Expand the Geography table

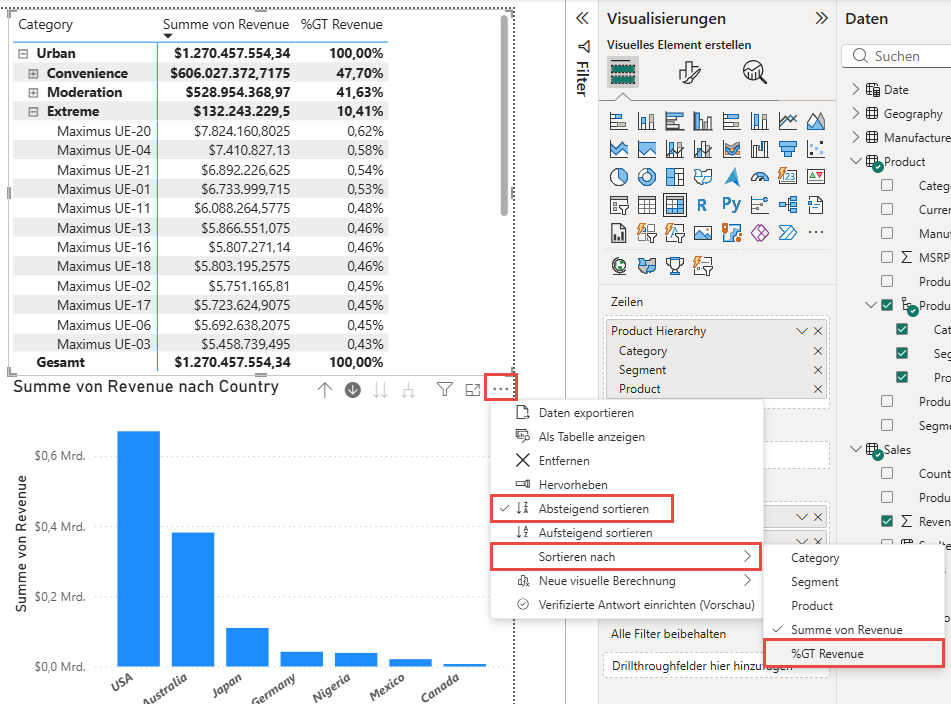tap(855, 113)
